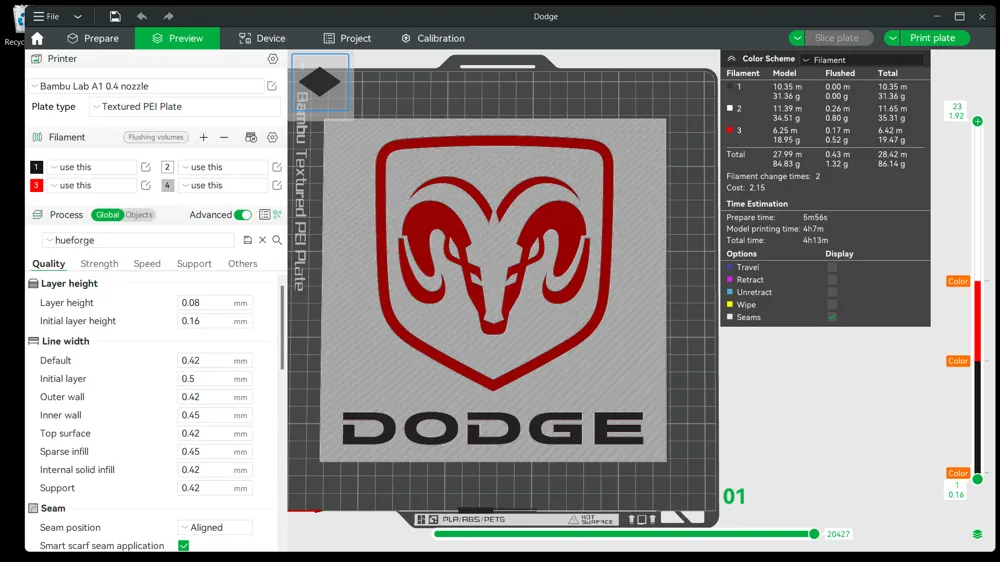The height and width of the screenshot is (562, 1000).
Task: Open Flushing volumes button
Action: 156,137
